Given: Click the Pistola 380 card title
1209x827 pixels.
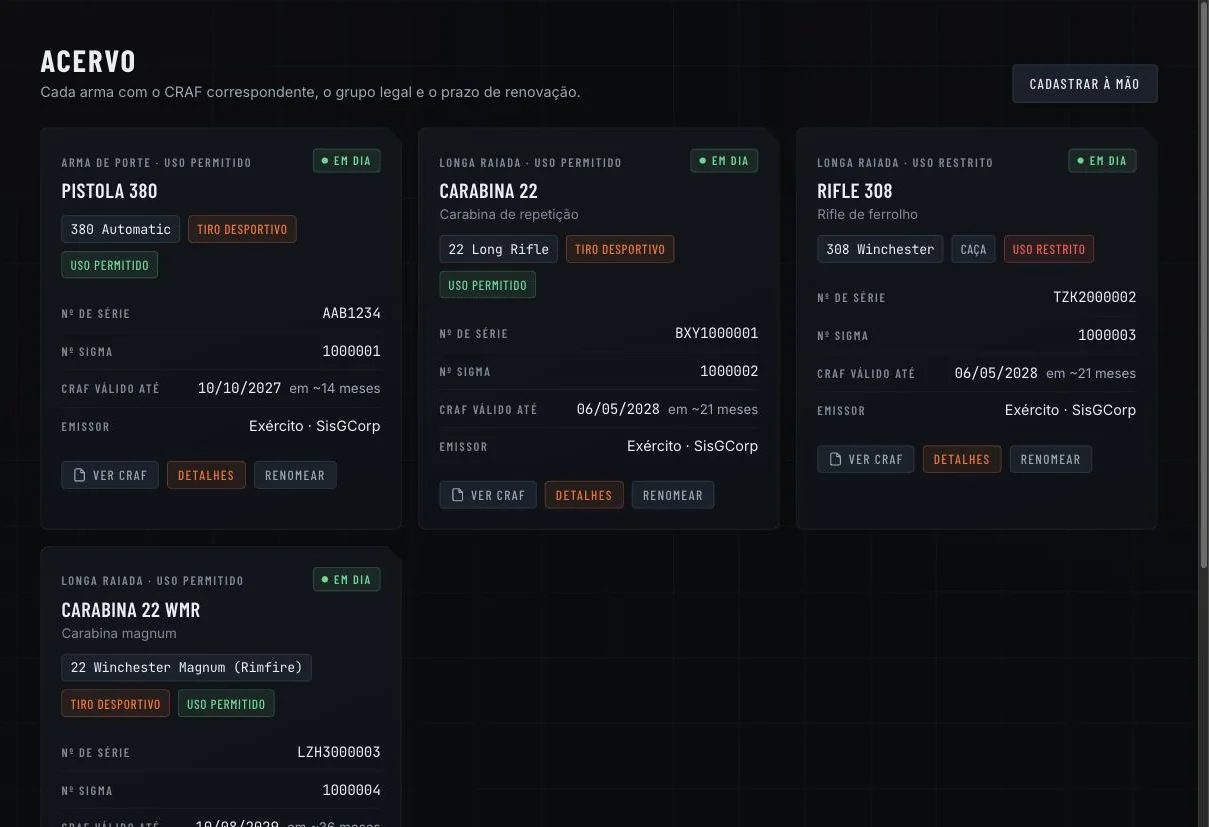Looking at the screenshot, I should 109,191.
